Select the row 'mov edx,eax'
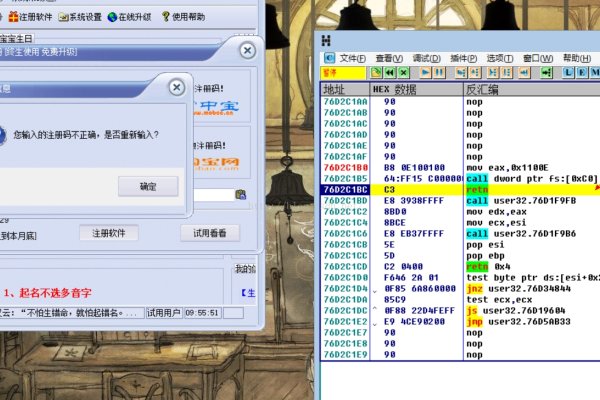600x400 pixels. tap(460, 212)
